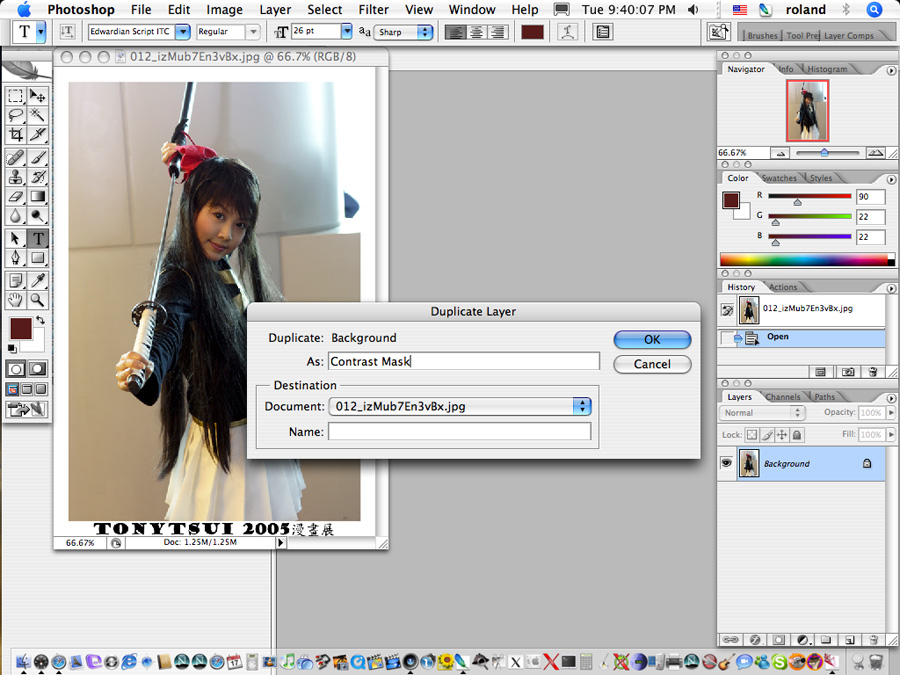Viewport: 900px width, 675px height.
Task: Pick the Lasso tool
Action: click(x=16, y=115)
